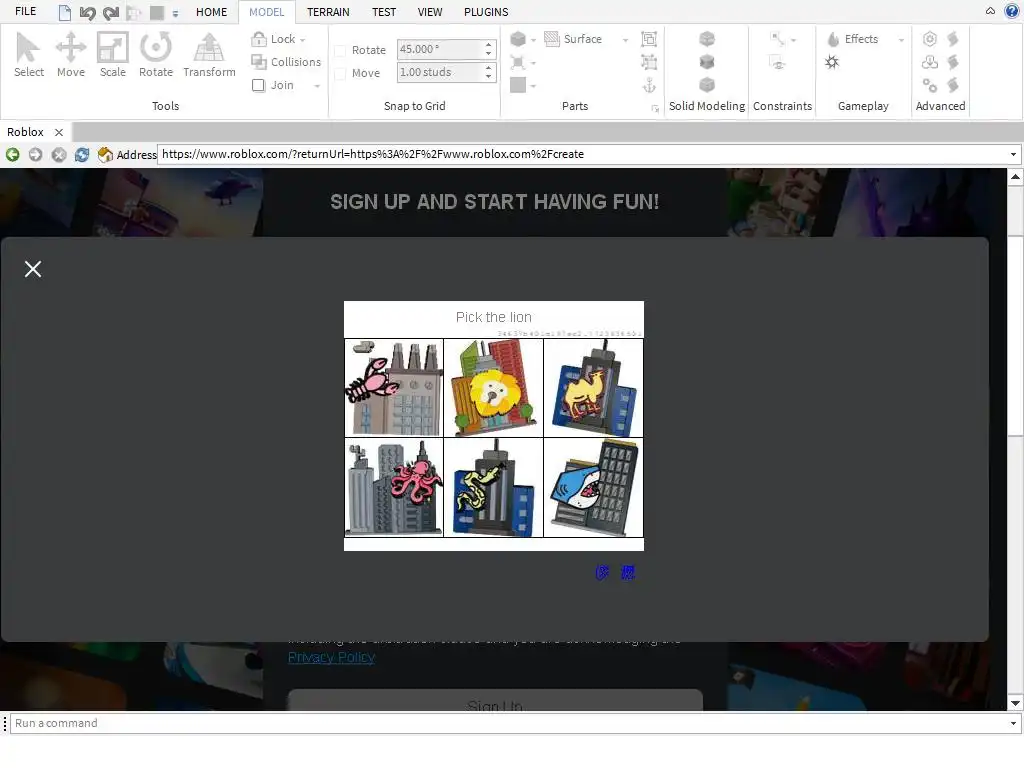Image resolution: width=1024 pixels, height=768 pixels.
Task: Switch to the PLUGINS ribbon tab
Action: [486, 12]
